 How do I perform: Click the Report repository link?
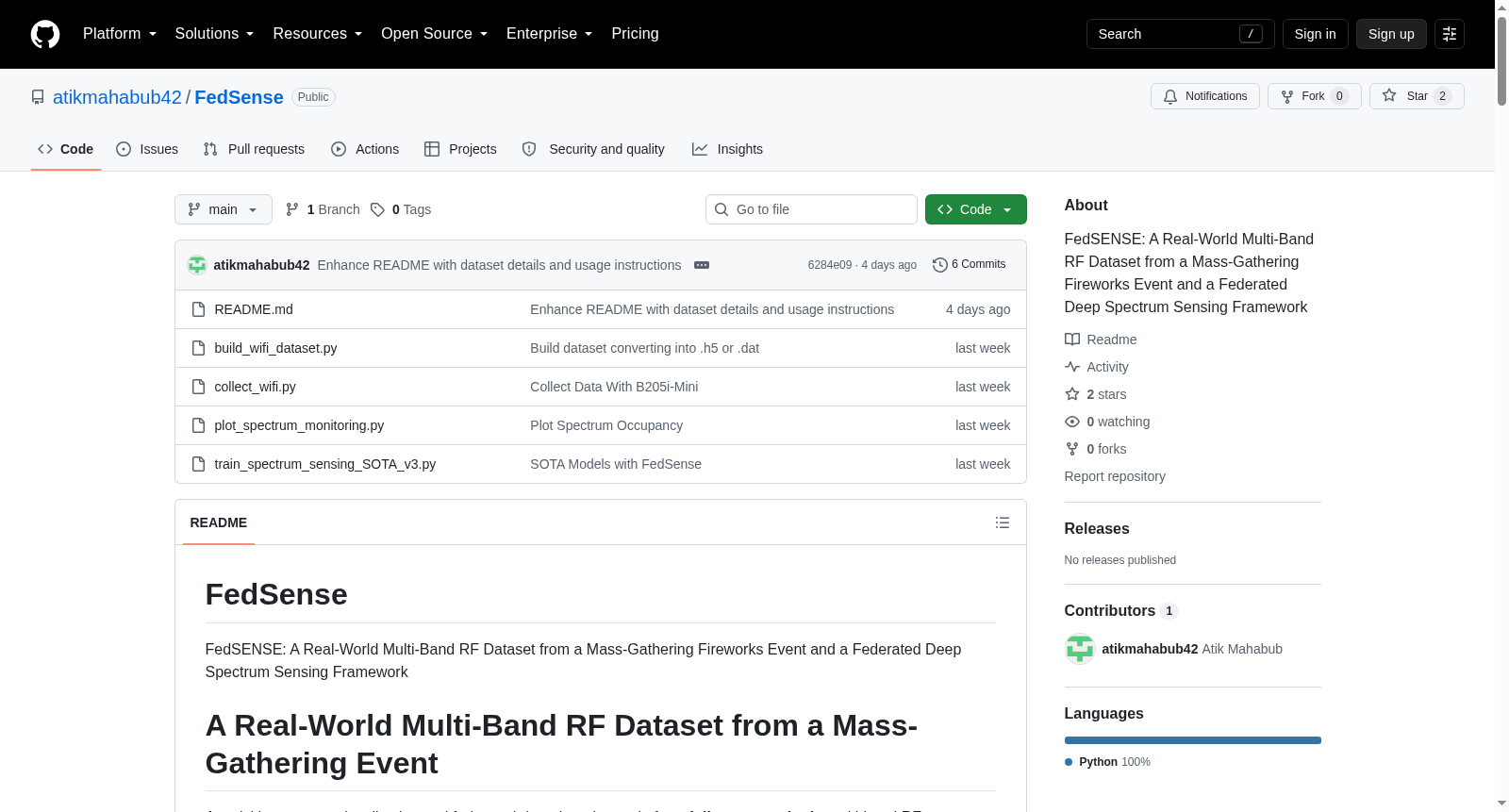[1115, 476]
